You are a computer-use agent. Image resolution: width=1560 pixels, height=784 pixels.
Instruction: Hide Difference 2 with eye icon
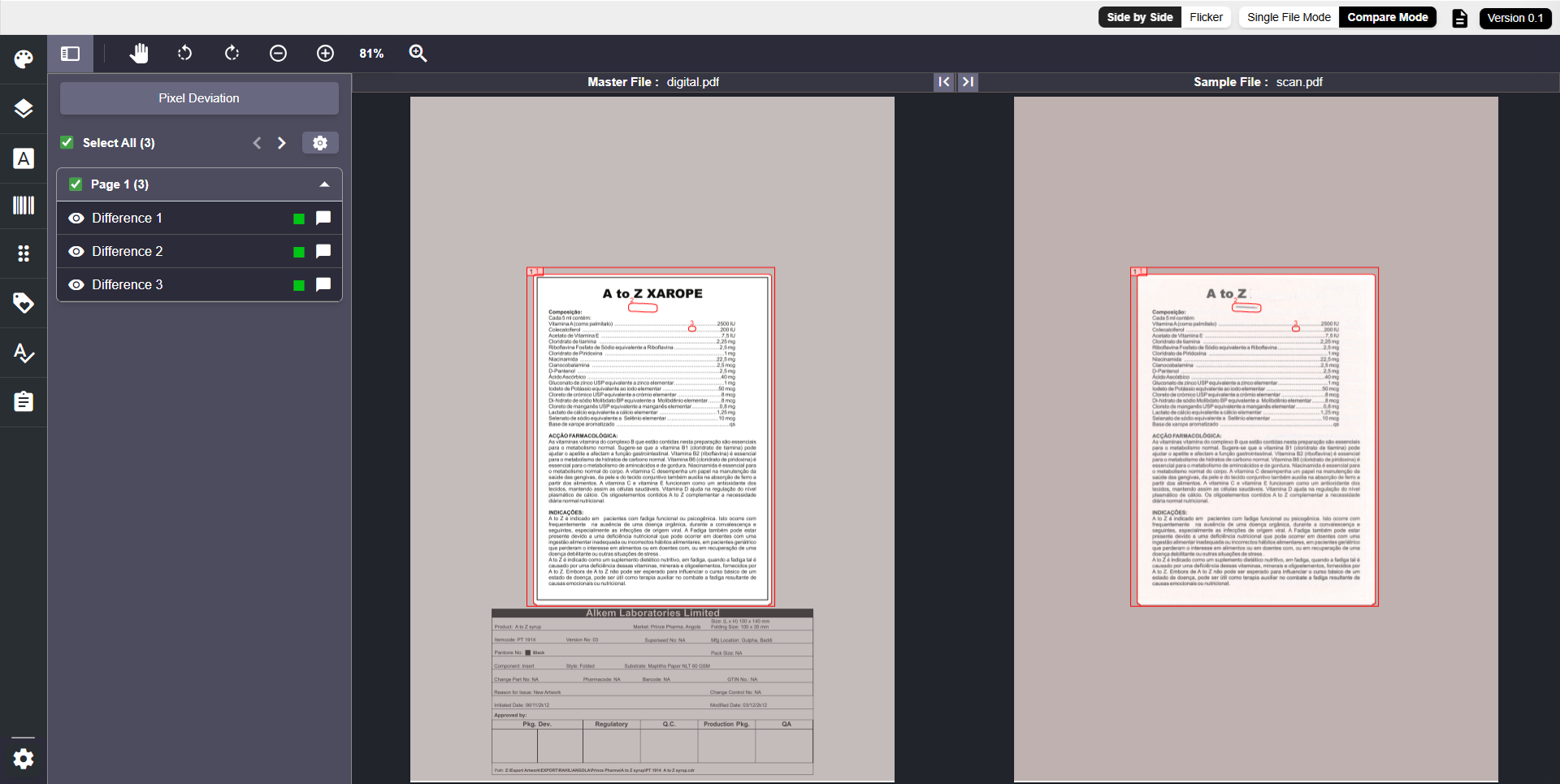coord(76,251)
